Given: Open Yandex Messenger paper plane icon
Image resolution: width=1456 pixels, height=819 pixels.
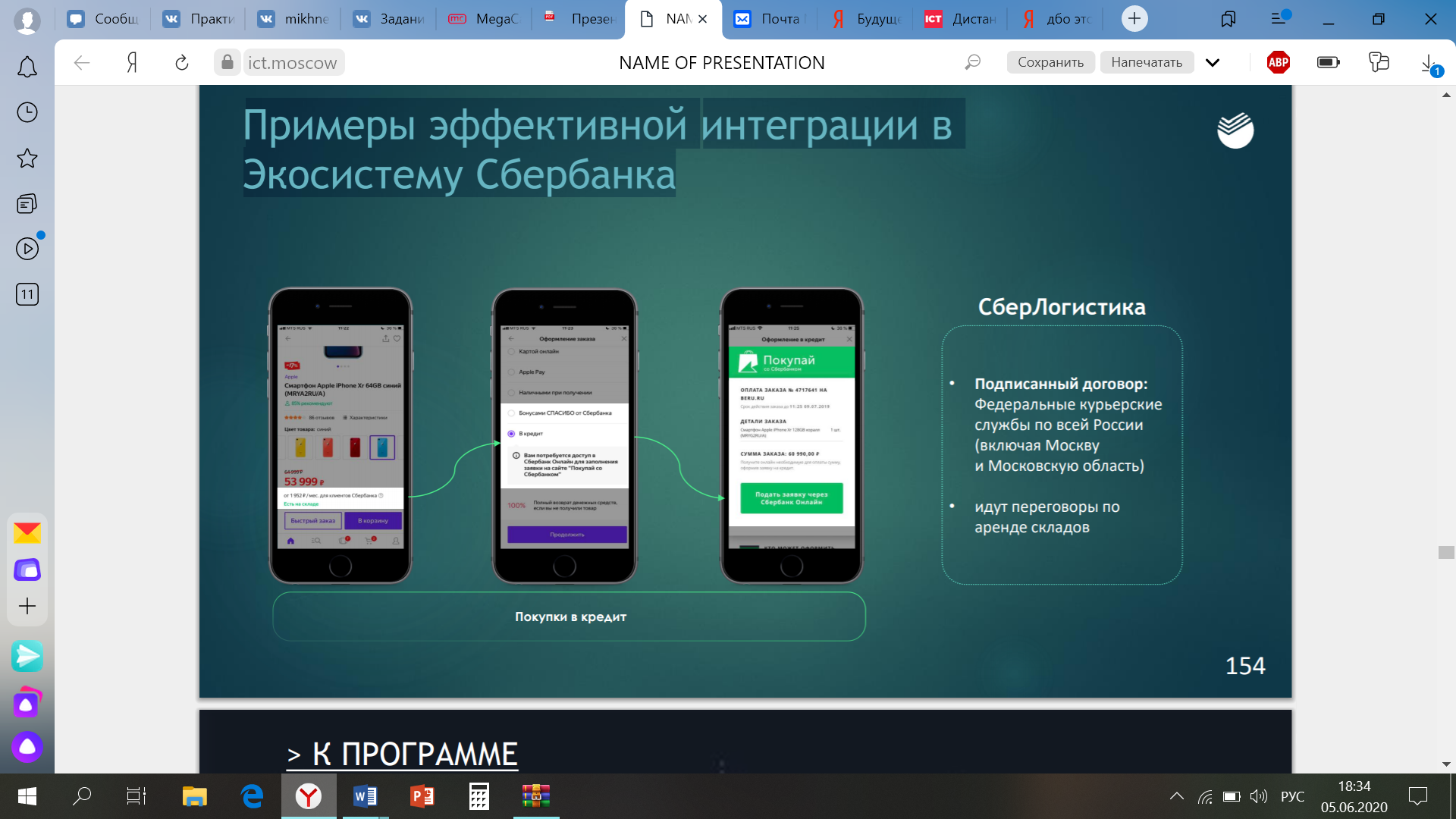Looking at the screenshot, I should point(27,656).
